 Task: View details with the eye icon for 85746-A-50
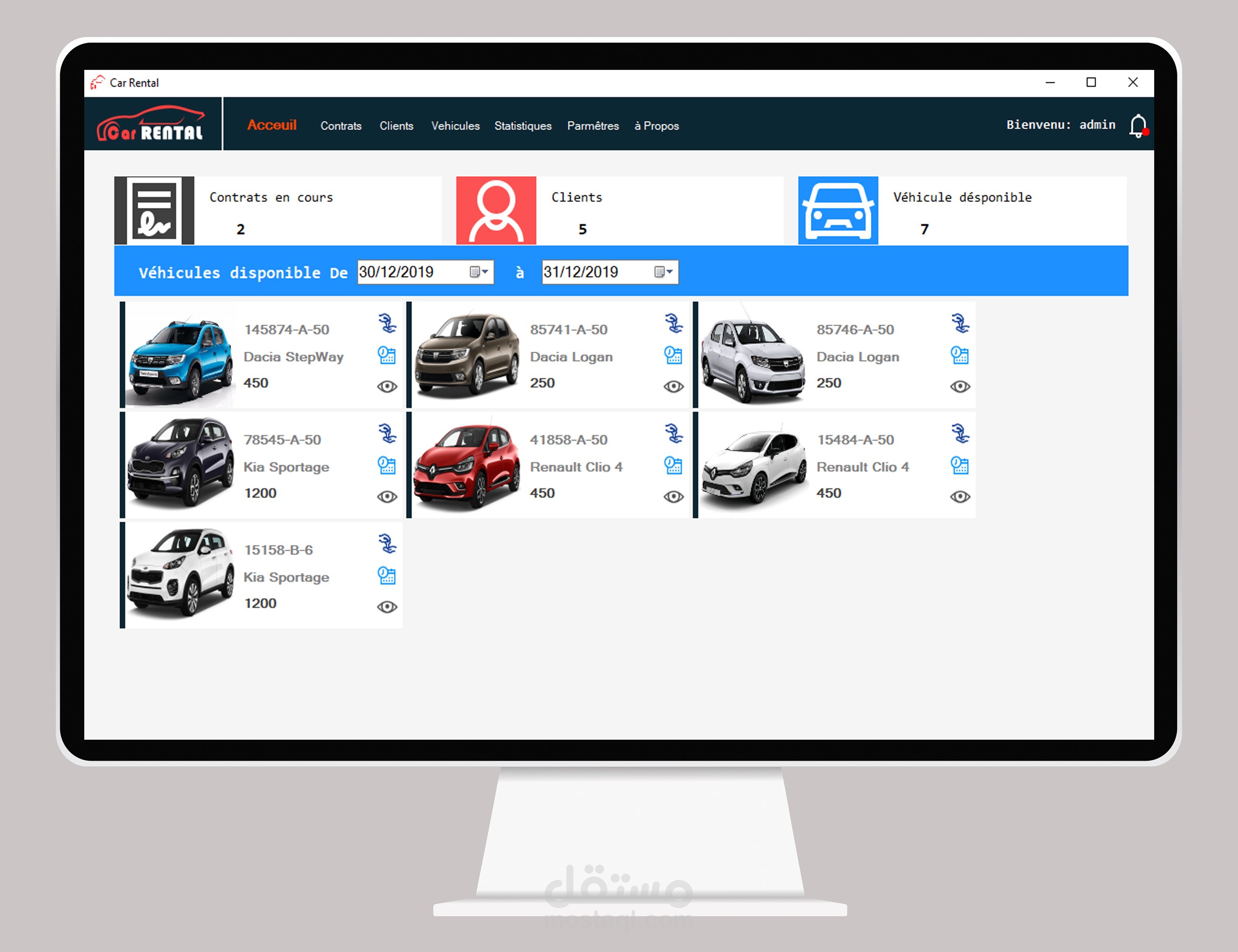point(959,387)
